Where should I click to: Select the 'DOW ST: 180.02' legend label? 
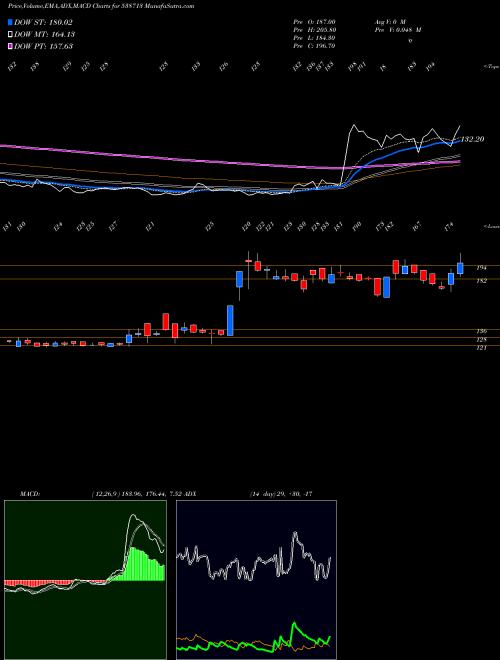coord(43,22)
